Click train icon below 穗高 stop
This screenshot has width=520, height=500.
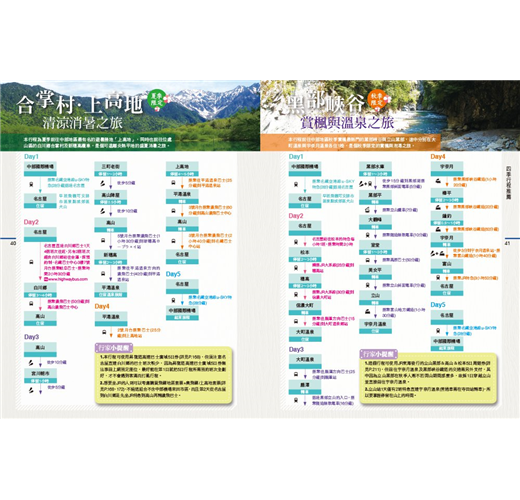tap(296, 294)
